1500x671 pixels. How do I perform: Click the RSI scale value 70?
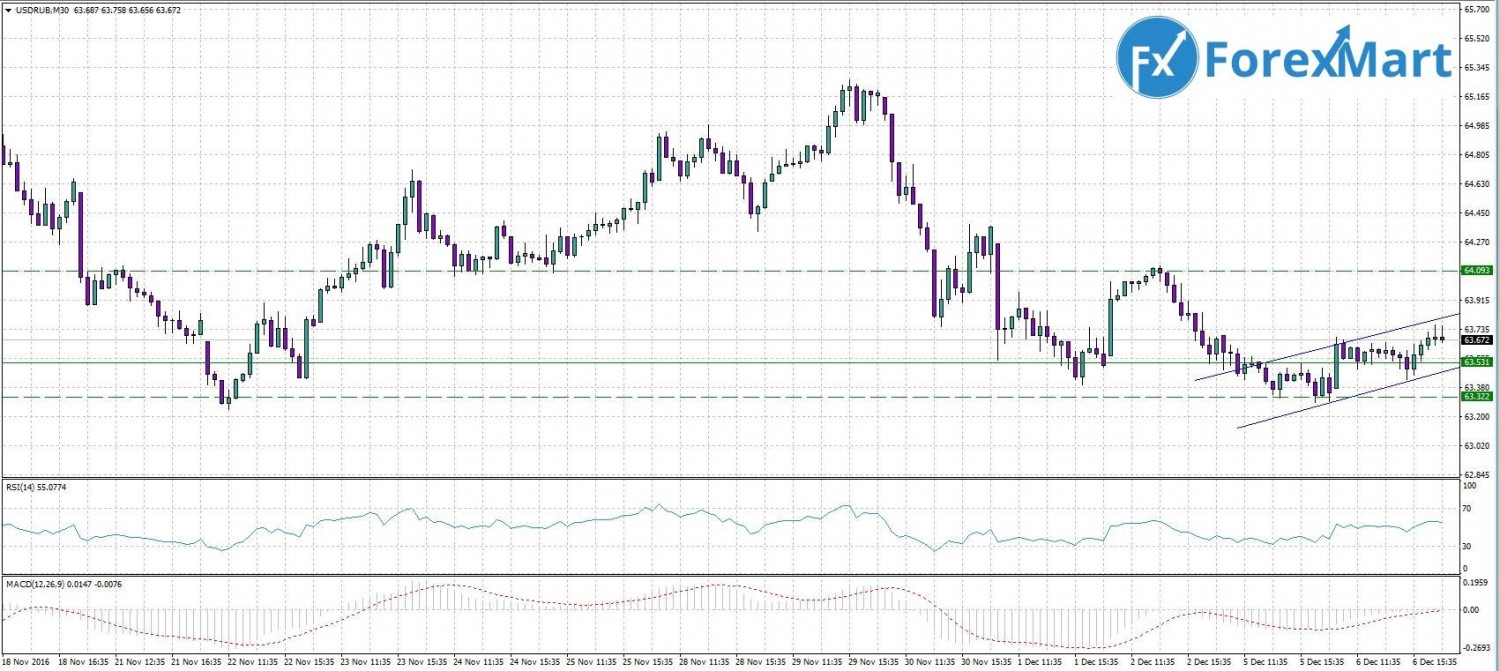tap(1469, 510)
